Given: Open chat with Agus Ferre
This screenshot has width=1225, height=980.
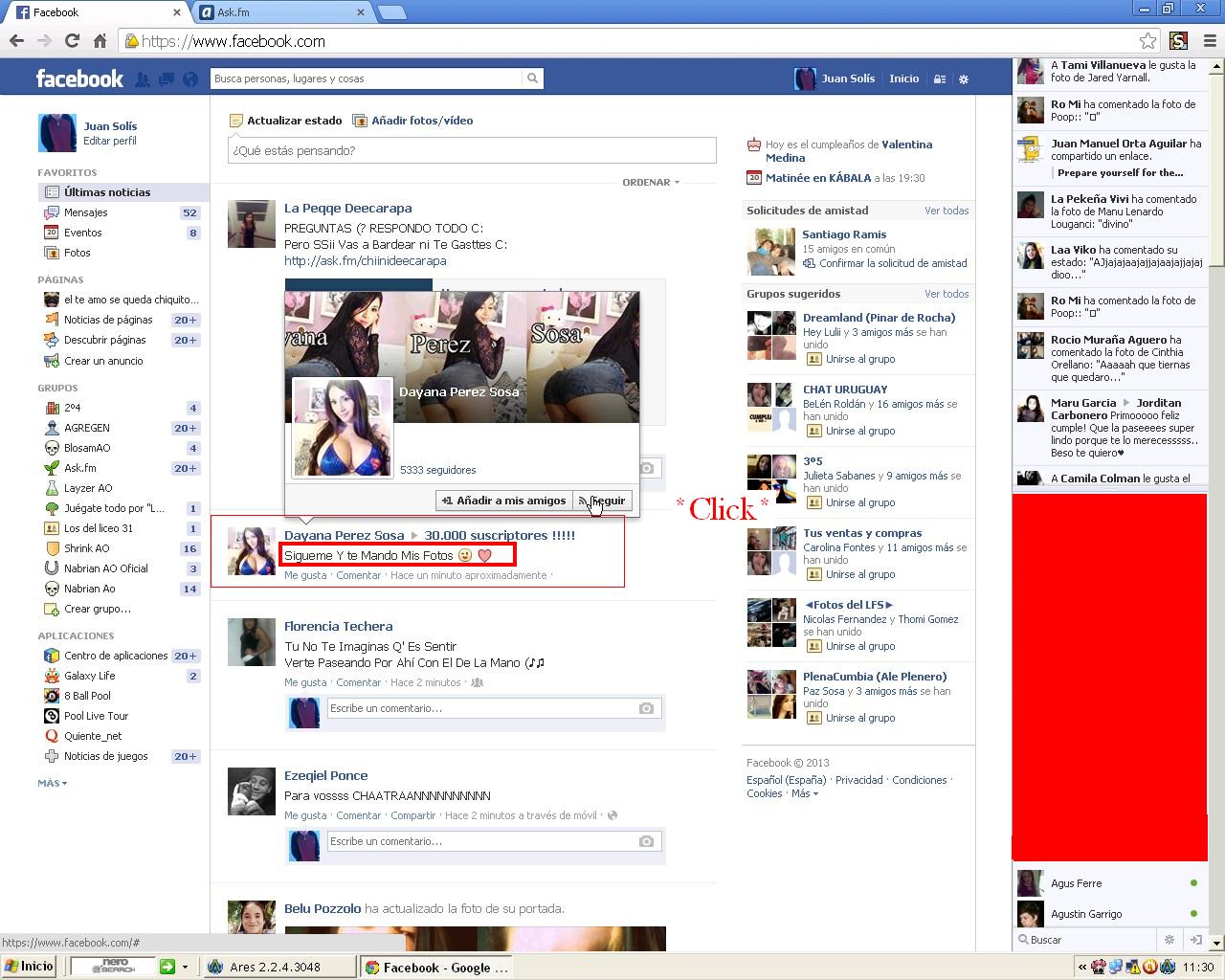Looking at the screenshot, I should 1109,883.
